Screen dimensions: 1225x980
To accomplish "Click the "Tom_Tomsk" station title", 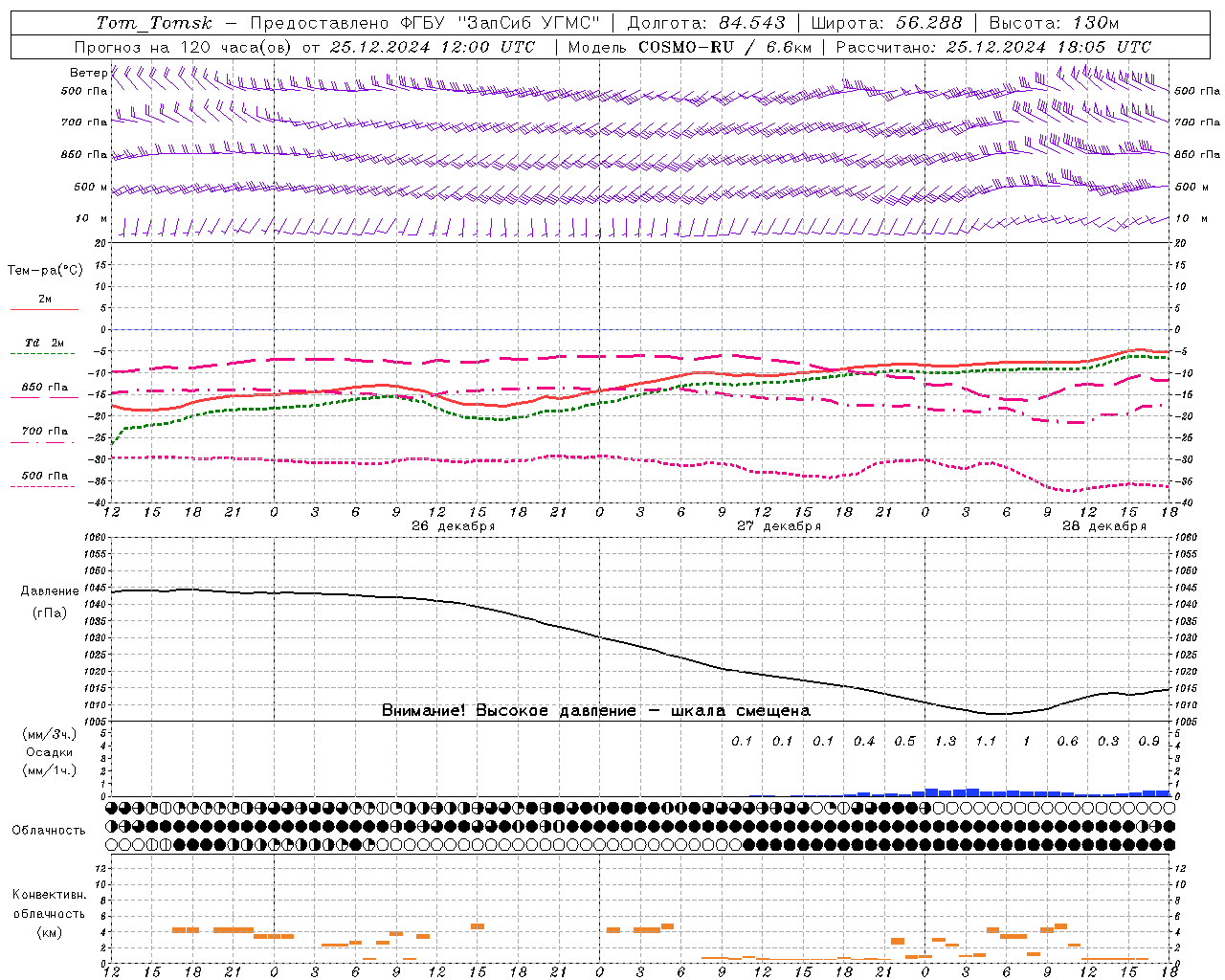I will click(154, 23).
